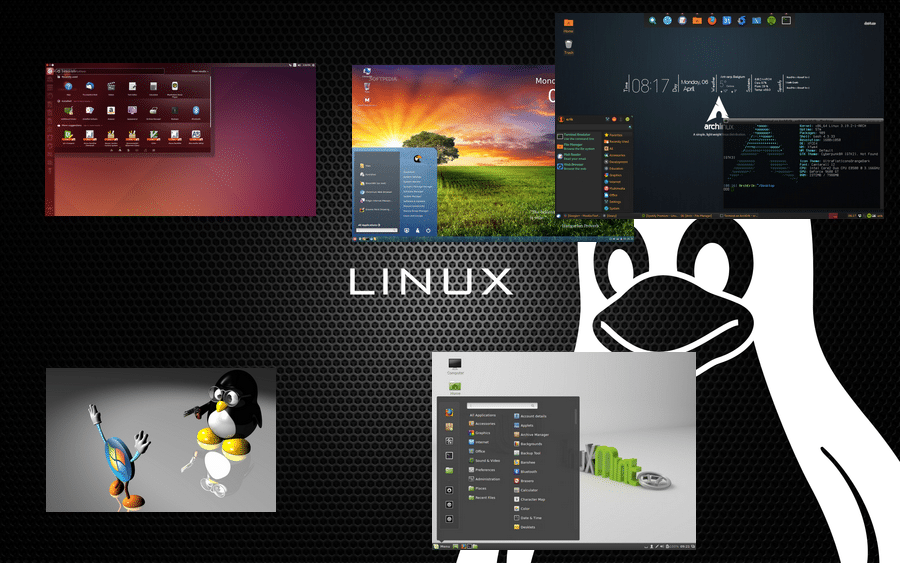This screenshot has width=900, height=563.
Task: Click Firefox in Mint menu favorites
Action: coord(449,413)
